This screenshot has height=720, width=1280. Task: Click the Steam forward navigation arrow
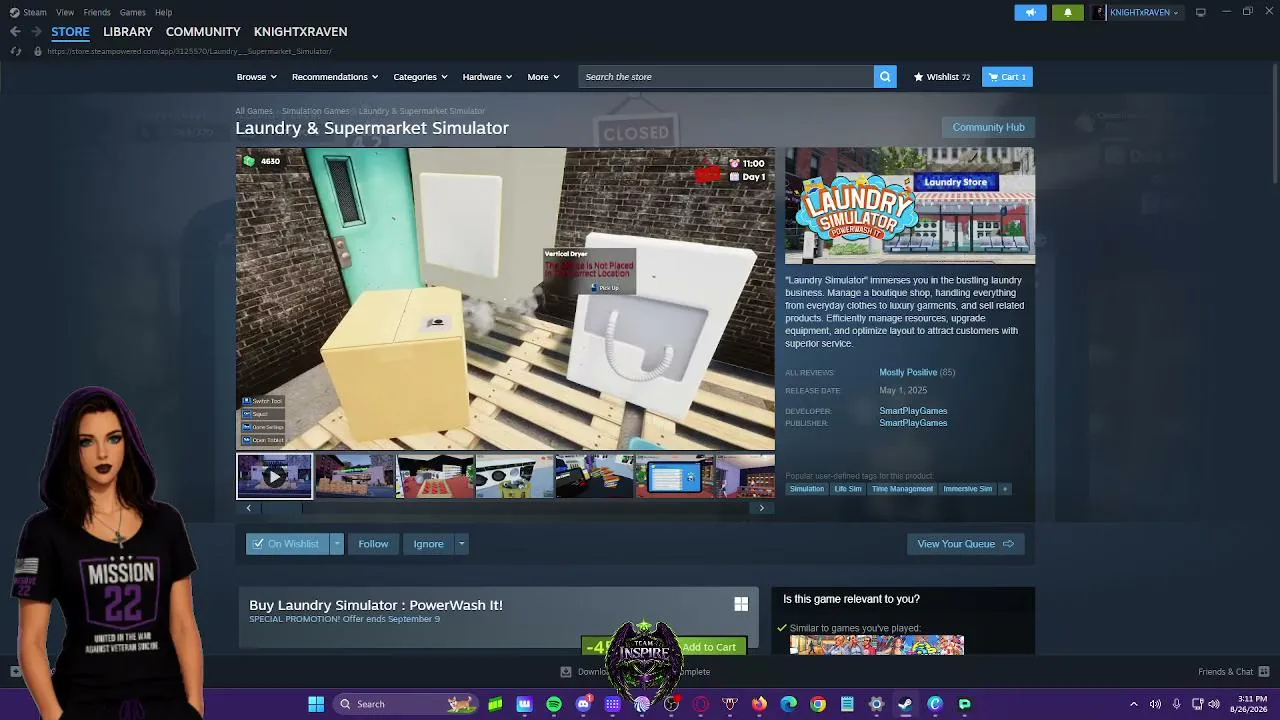point(36,32)
